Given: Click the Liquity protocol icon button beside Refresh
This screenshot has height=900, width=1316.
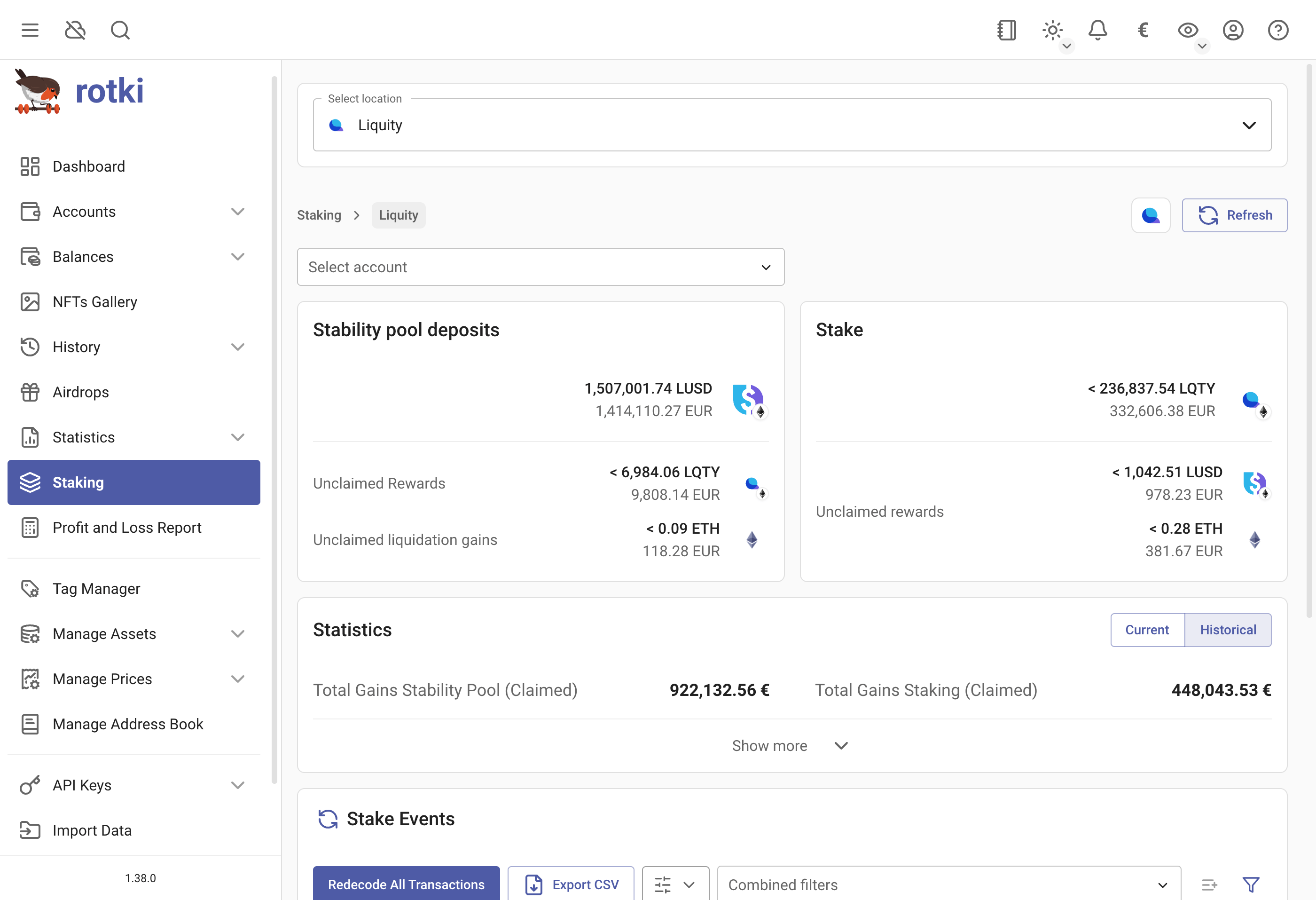Looking at the screenshot, I should [x=1151, y=215].
